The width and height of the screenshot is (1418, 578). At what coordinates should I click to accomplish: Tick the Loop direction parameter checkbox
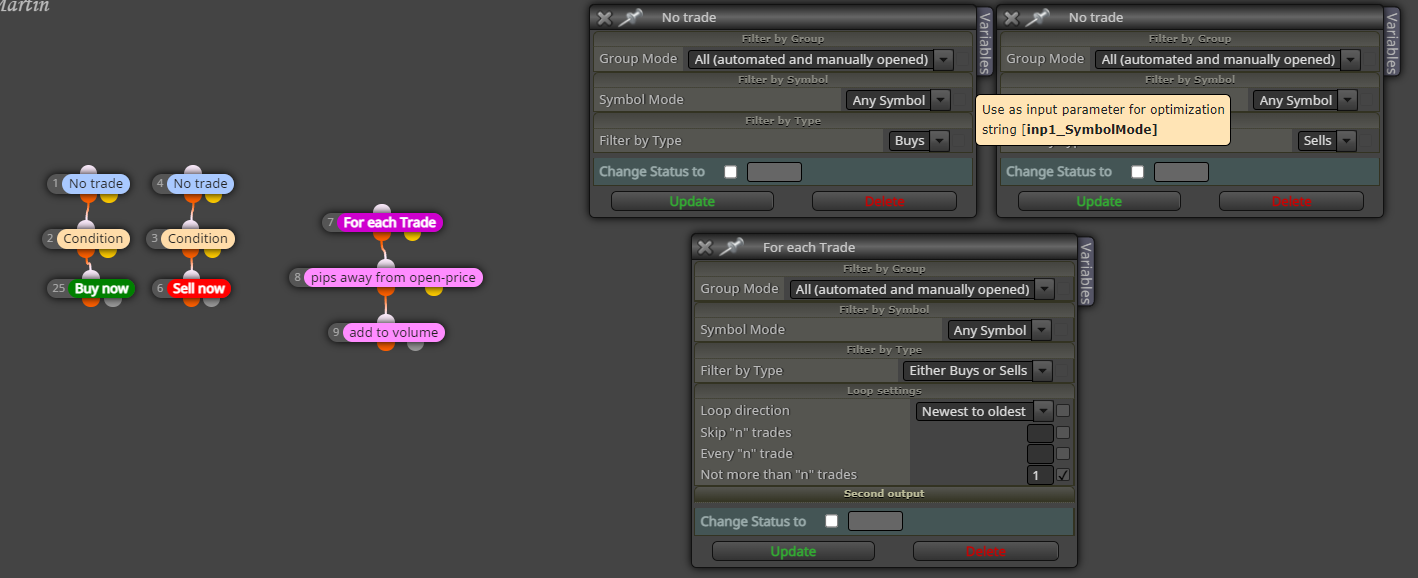[1063, 411]
